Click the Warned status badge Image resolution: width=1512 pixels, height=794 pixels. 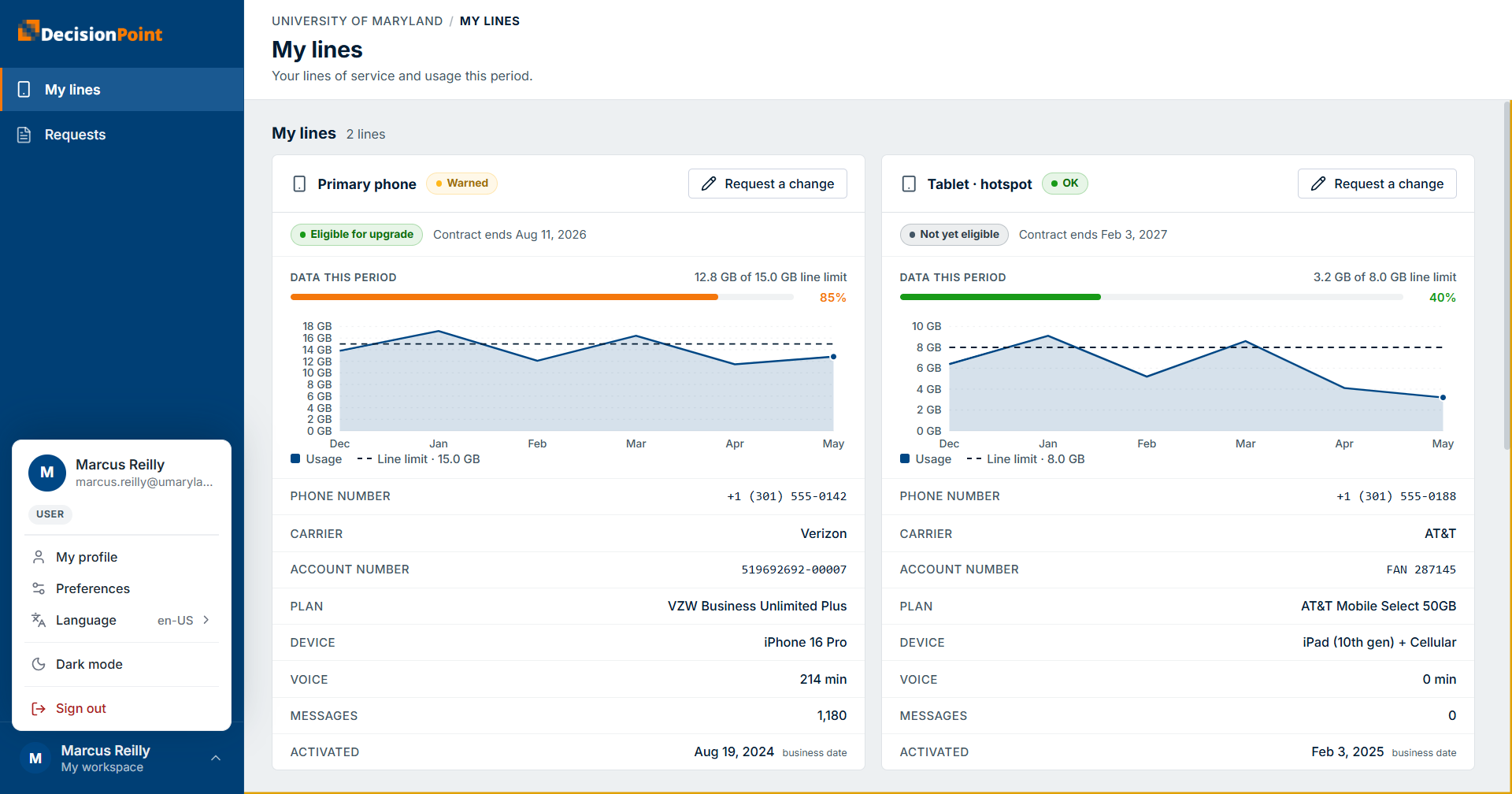pos(461,184)
